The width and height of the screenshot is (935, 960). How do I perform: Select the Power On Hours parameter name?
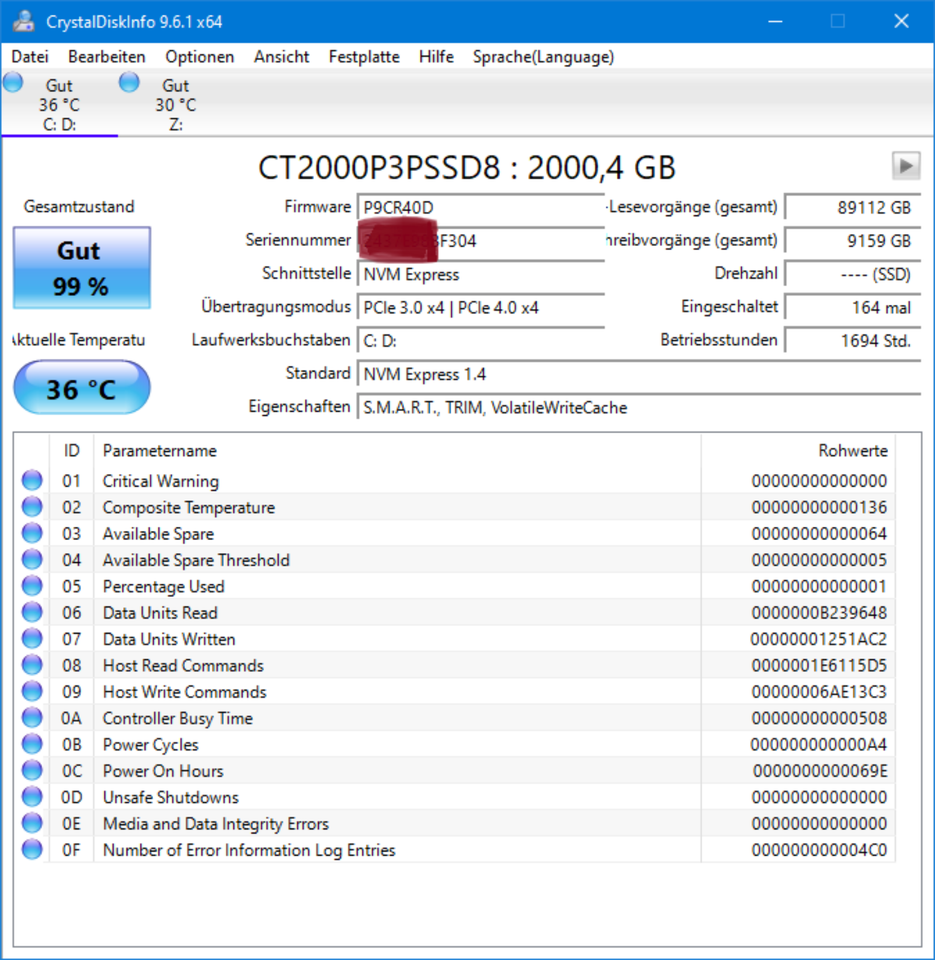[x=163, y=771]
